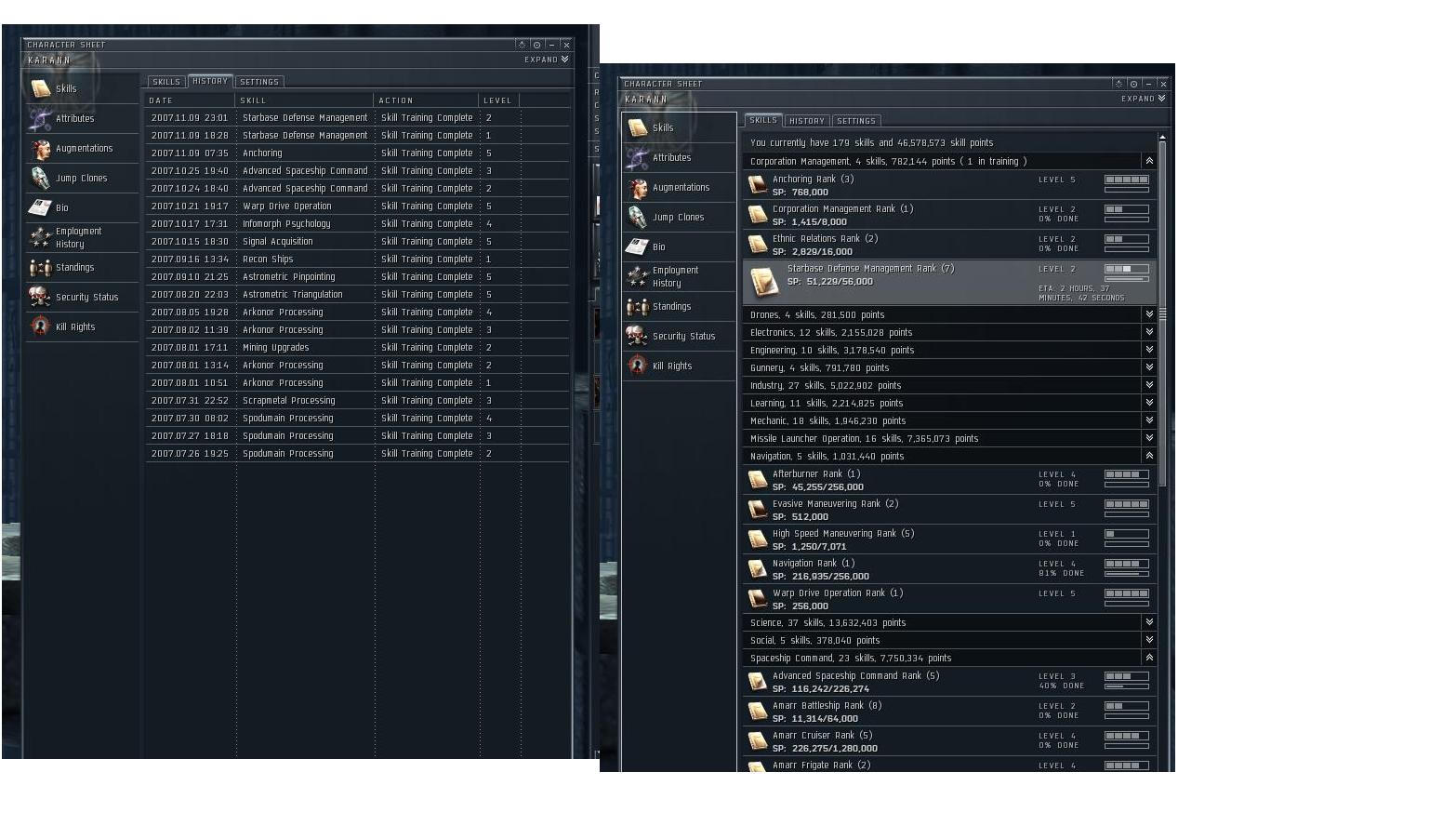Click the High Speed Maneuvering skill book icon

(x=758, y=539)
